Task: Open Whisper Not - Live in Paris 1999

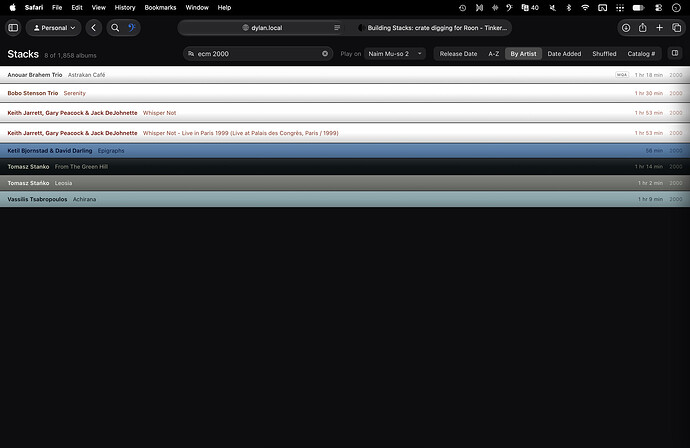Action: pos(345,133)
